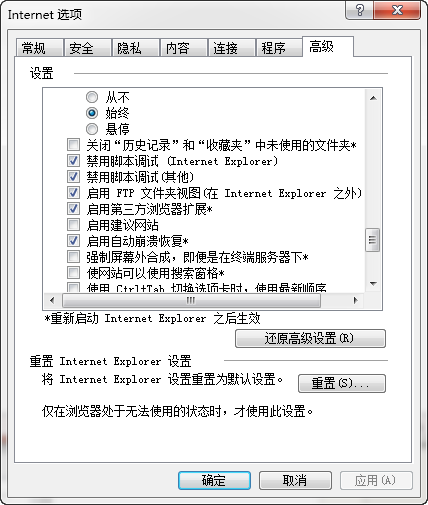
Task: Open the 隐私 tab
Action: tap(135, 48)
